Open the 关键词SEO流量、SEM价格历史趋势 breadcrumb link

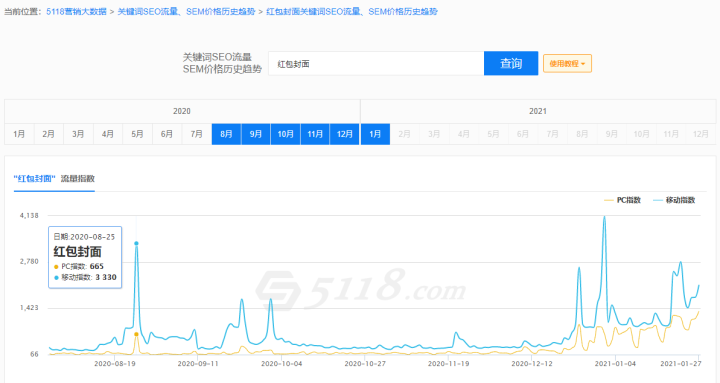(186, 11)
